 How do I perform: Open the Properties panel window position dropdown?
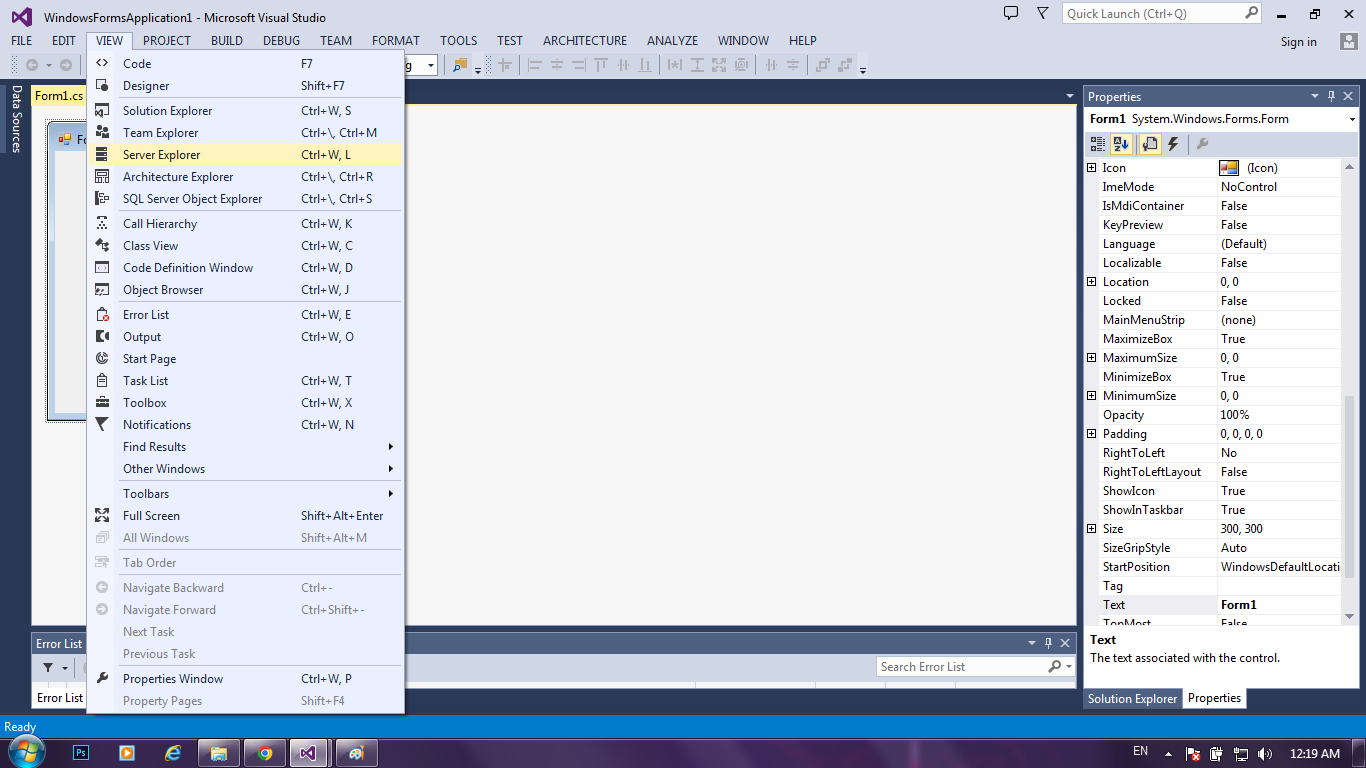click(x=1315, y=97)
